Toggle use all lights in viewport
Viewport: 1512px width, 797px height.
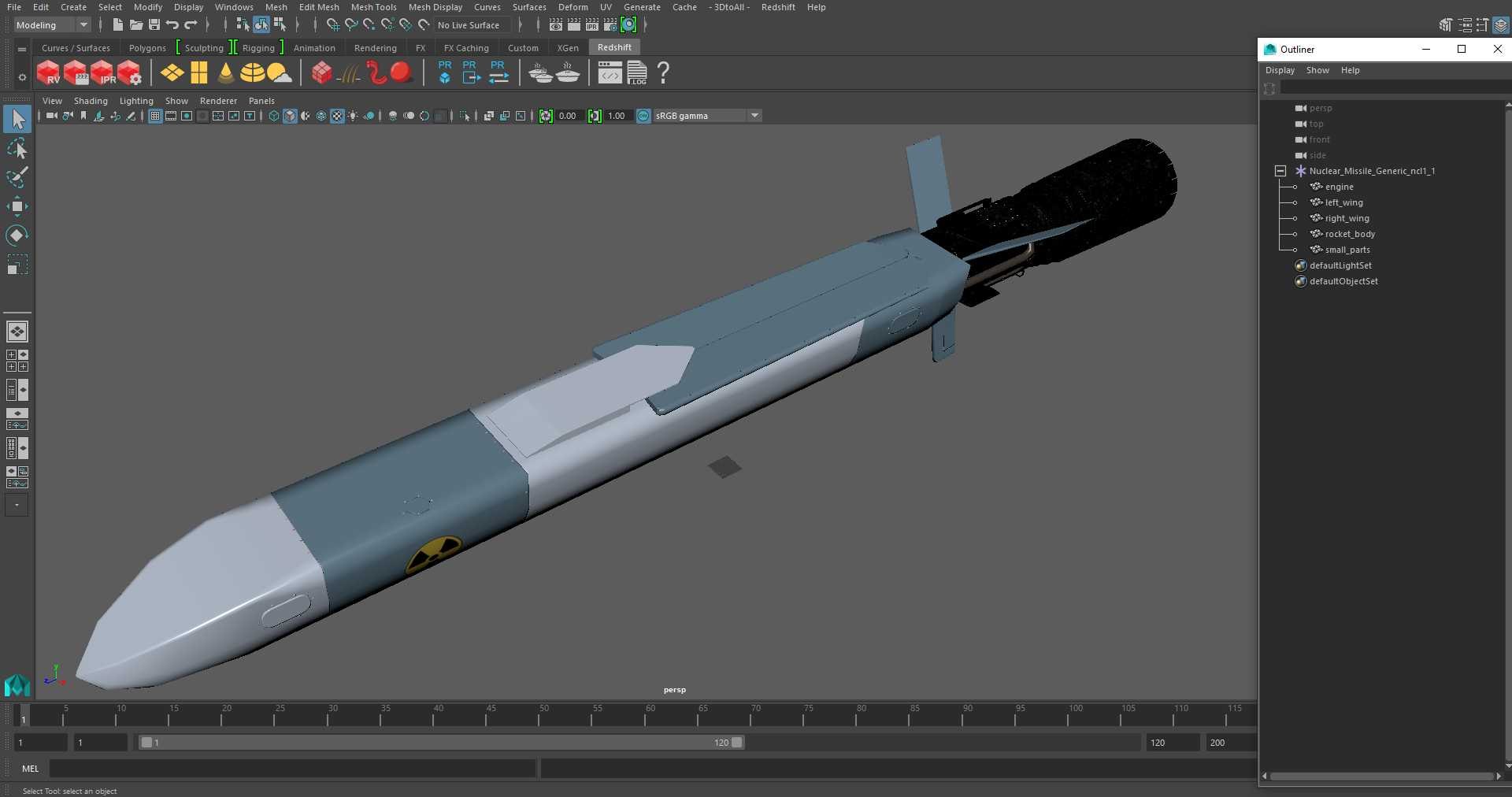[x=353, y=116]
